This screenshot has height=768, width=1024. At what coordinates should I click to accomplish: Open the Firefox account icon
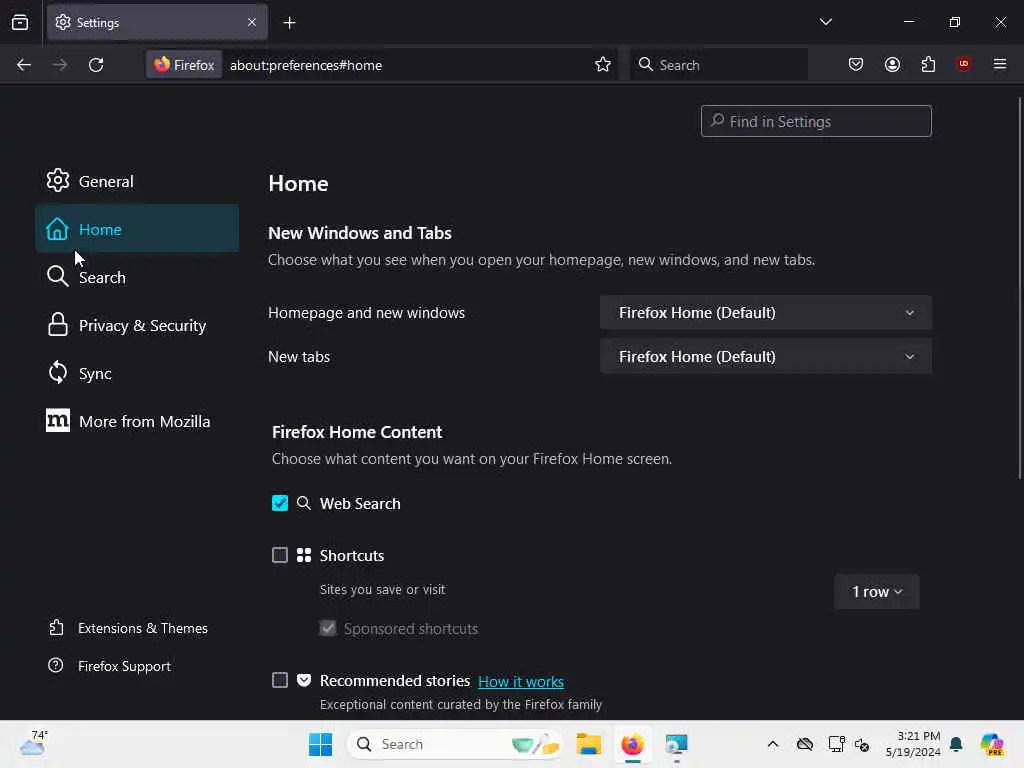(x=892, y=65)
